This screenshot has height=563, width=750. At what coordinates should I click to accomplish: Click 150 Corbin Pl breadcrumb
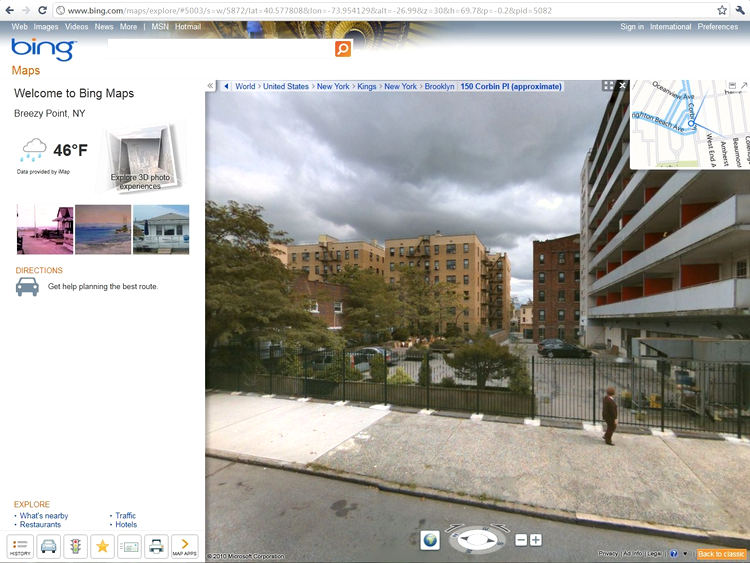(x=511, y=86)
